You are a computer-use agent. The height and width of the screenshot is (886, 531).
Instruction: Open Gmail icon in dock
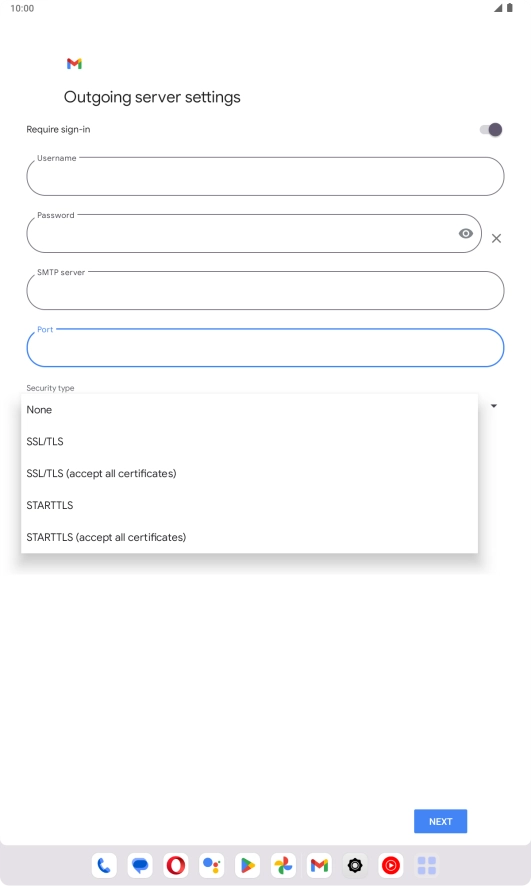point(319,865)
